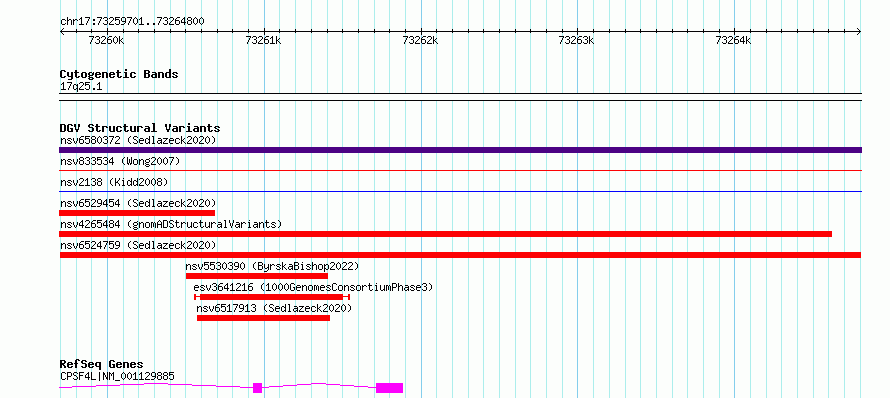Click the Cytogenetic Bands track title
This screenshot has width=890, height=398.
(119, 74)
